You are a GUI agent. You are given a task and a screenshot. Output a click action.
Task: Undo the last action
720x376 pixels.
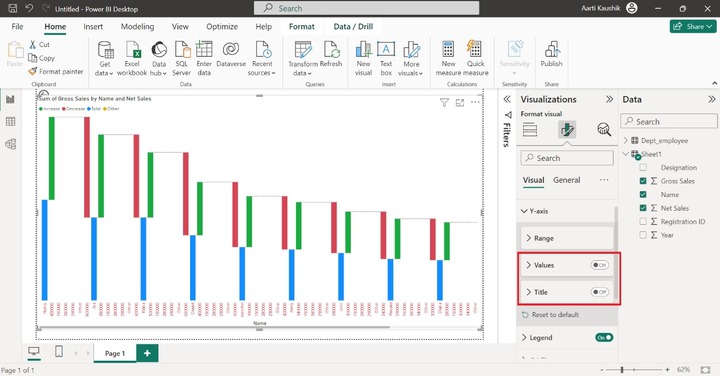click(x=29, y=8)
